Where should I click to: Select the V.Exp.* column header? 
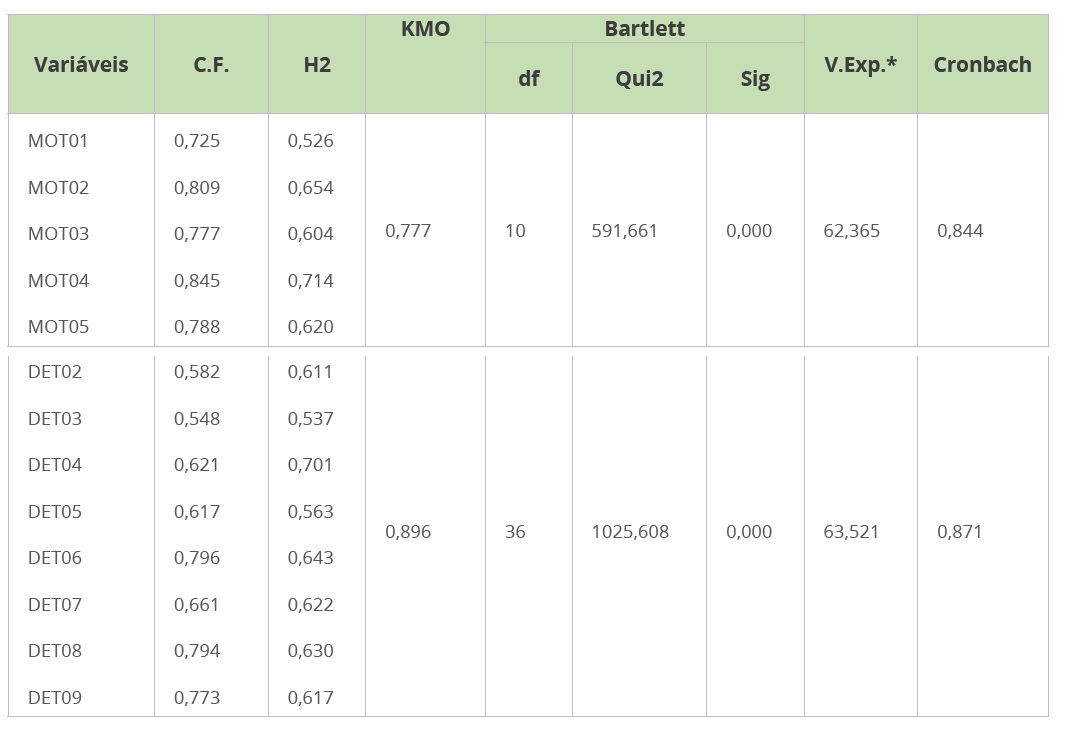(860, 65)
